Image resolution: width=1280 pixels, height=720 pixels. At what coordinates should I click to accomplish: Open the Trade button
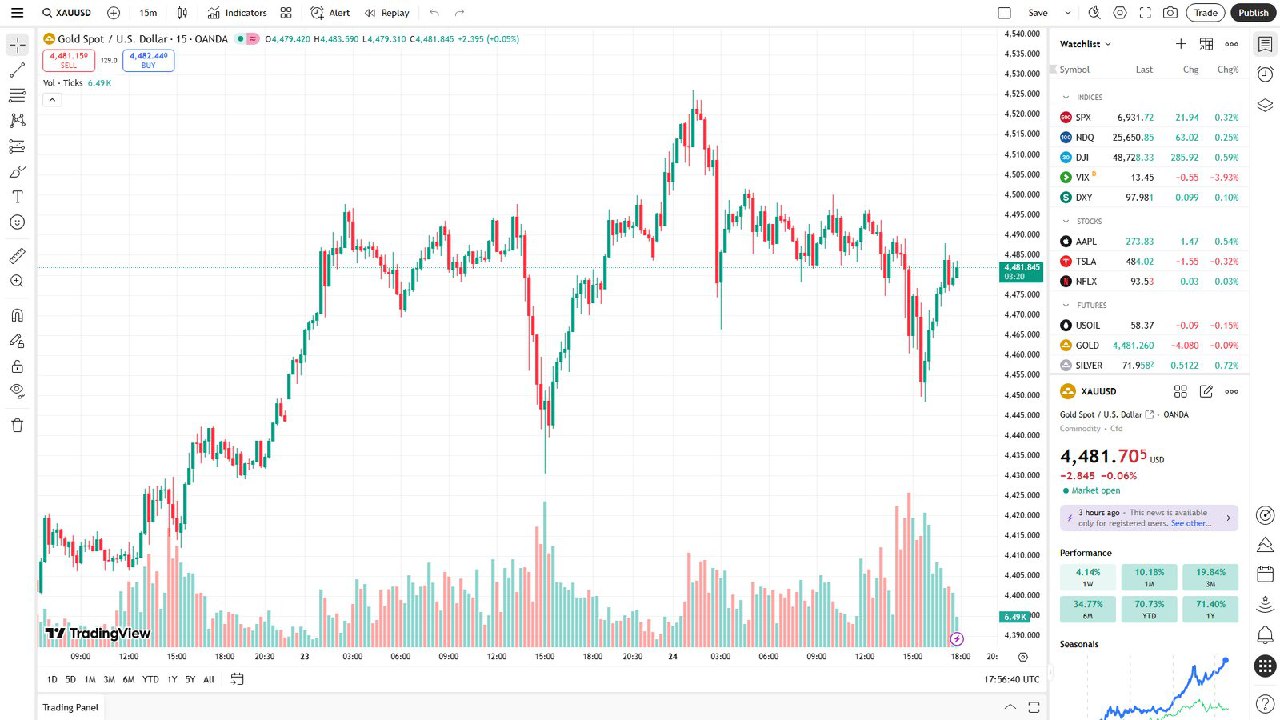(1206, 13)
